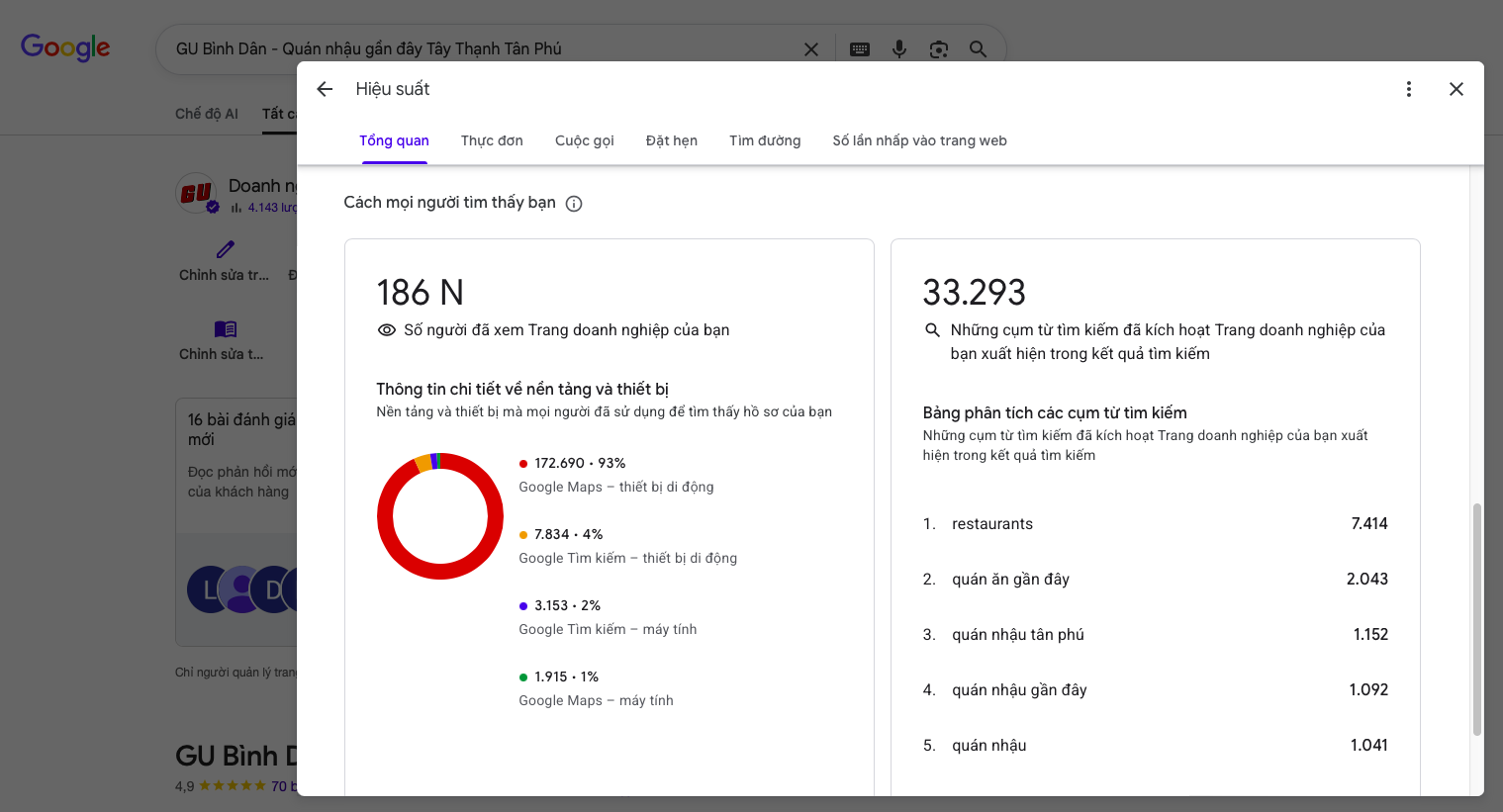Image resolution: width=1503 pixels, height=812 pixels.
Task: Click the reviewer avatar labeled L
Action: click(x=210, y=590)
